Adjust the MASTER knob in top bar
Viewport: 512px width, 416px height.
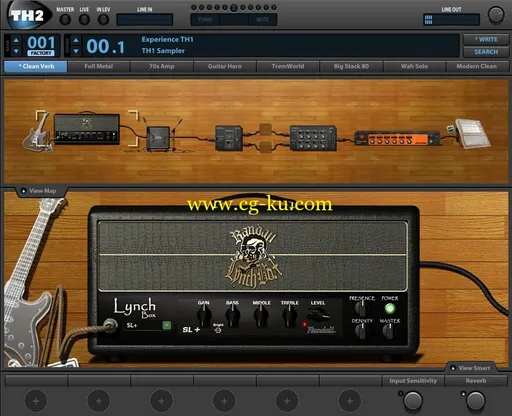click(x=65, y=19)
